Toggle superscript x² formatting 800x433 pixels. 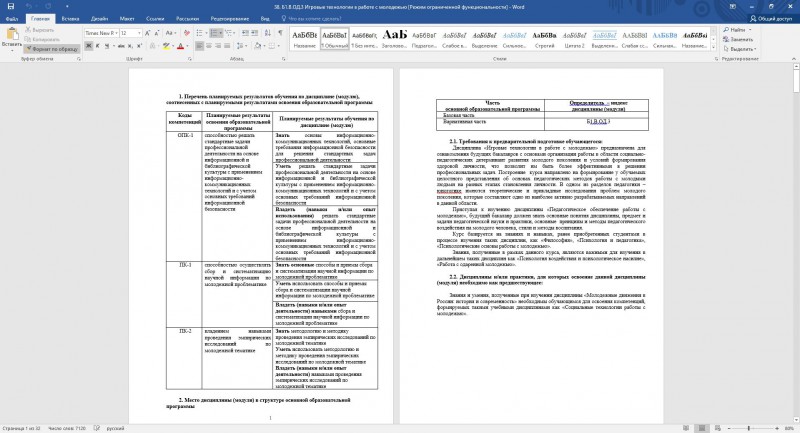(x=139, y=46)
